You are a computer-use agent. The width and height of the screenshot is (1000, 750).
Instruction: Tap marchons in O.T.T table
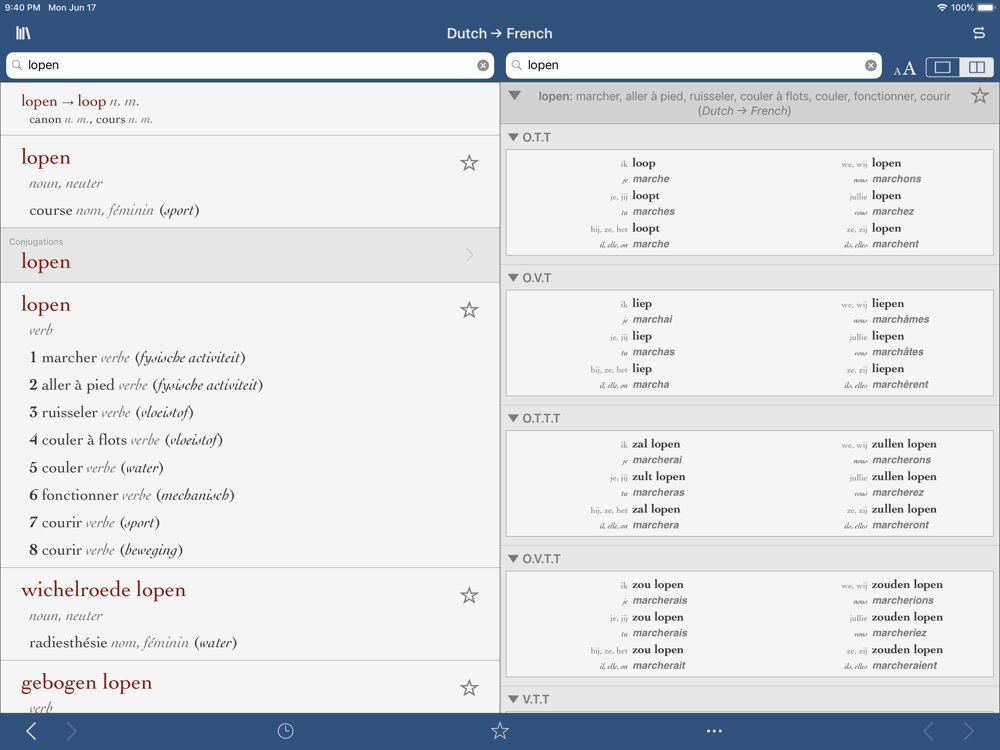[897, 179]
